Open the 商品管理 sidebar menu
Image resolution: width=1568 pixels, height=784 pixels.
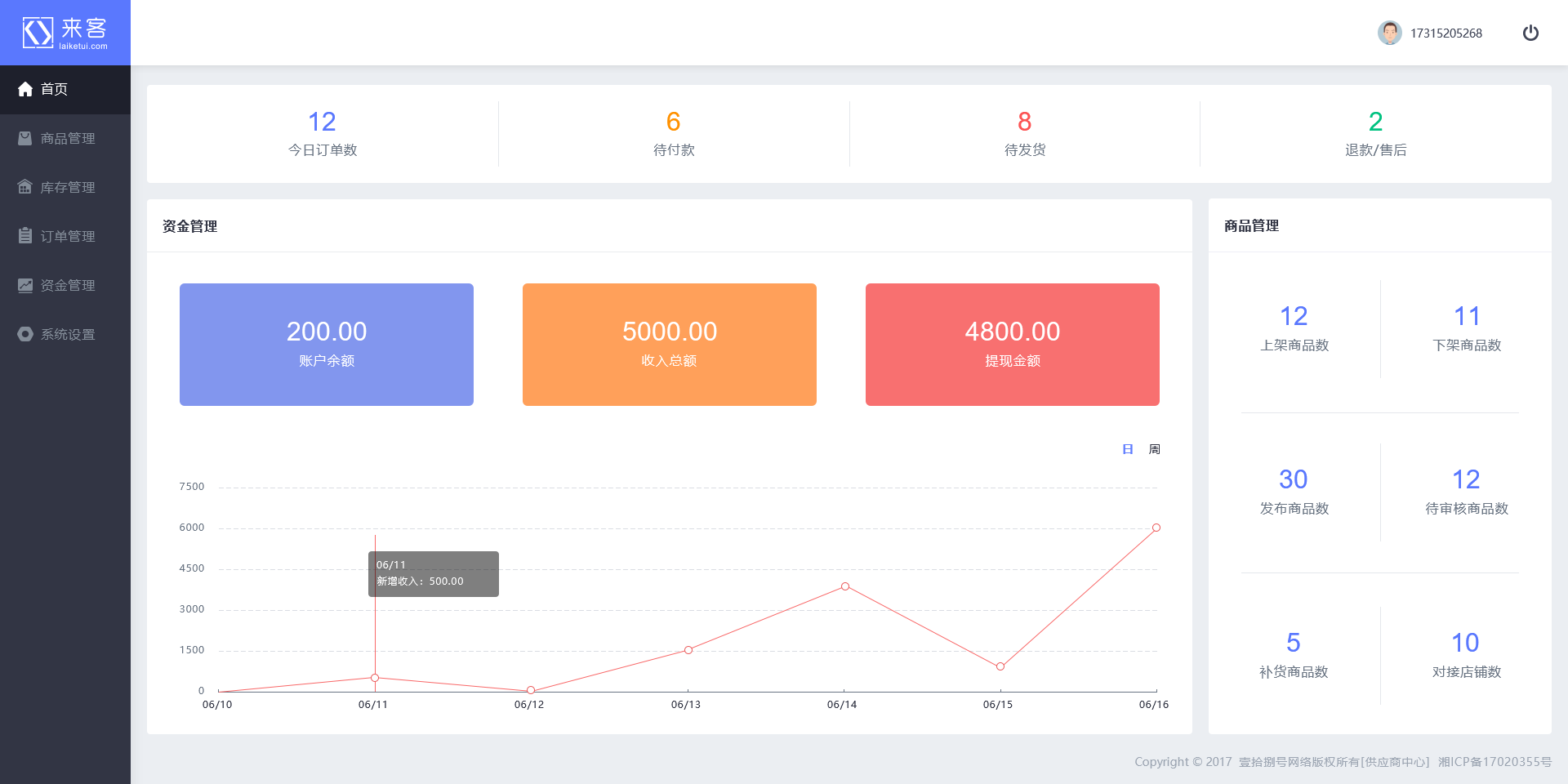pos(68,138)
